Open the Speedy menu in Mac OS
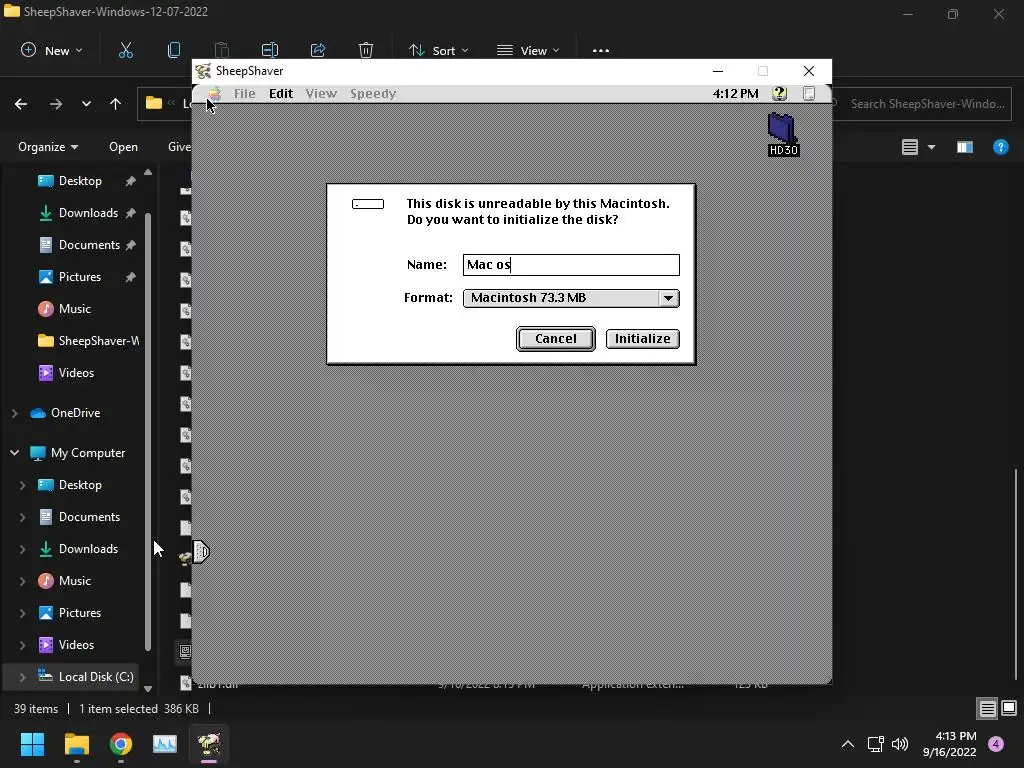 click(x=373, y=93)
